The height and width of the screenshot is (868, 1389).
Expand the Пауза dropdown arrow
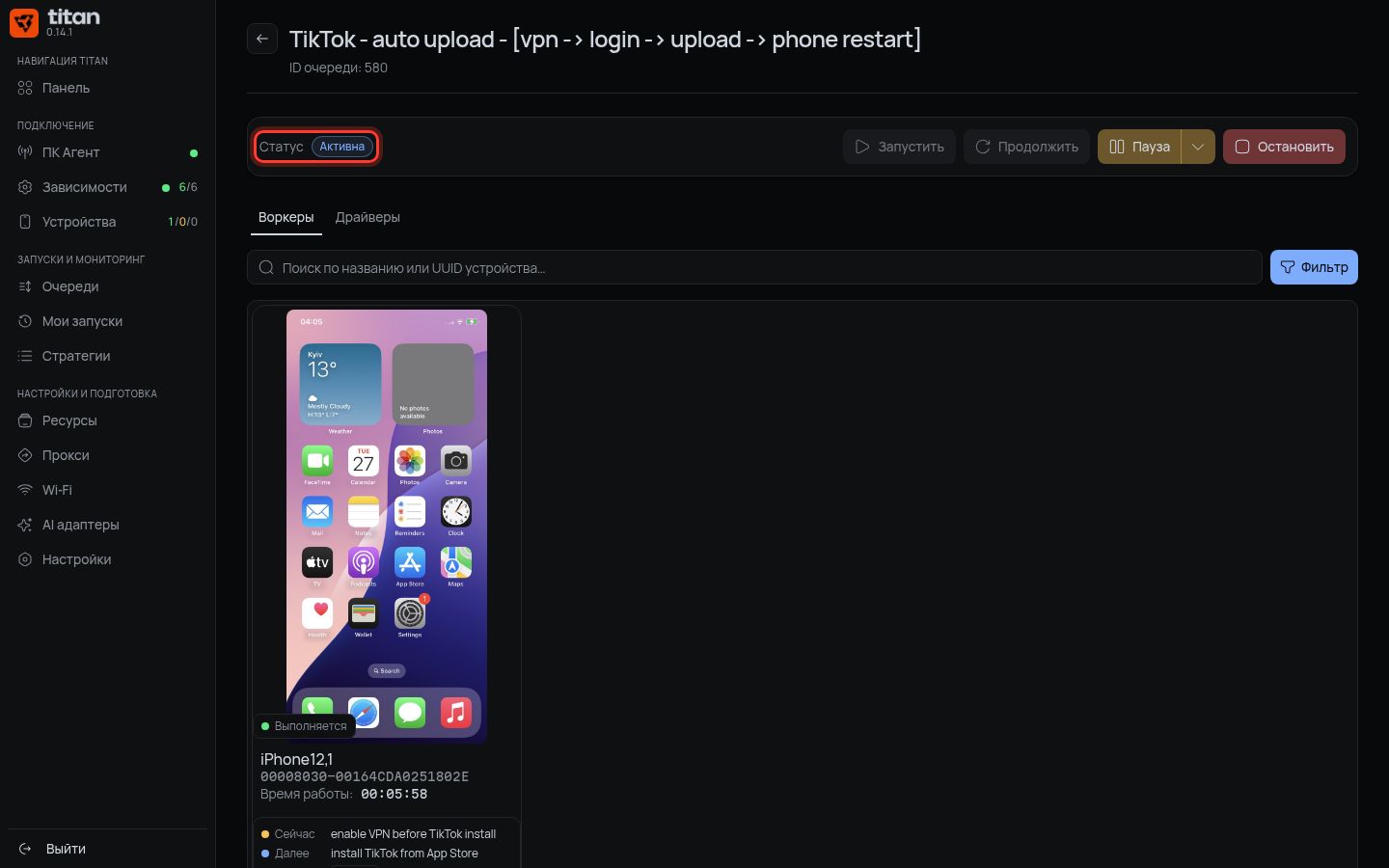click(x=1198, y=147)
